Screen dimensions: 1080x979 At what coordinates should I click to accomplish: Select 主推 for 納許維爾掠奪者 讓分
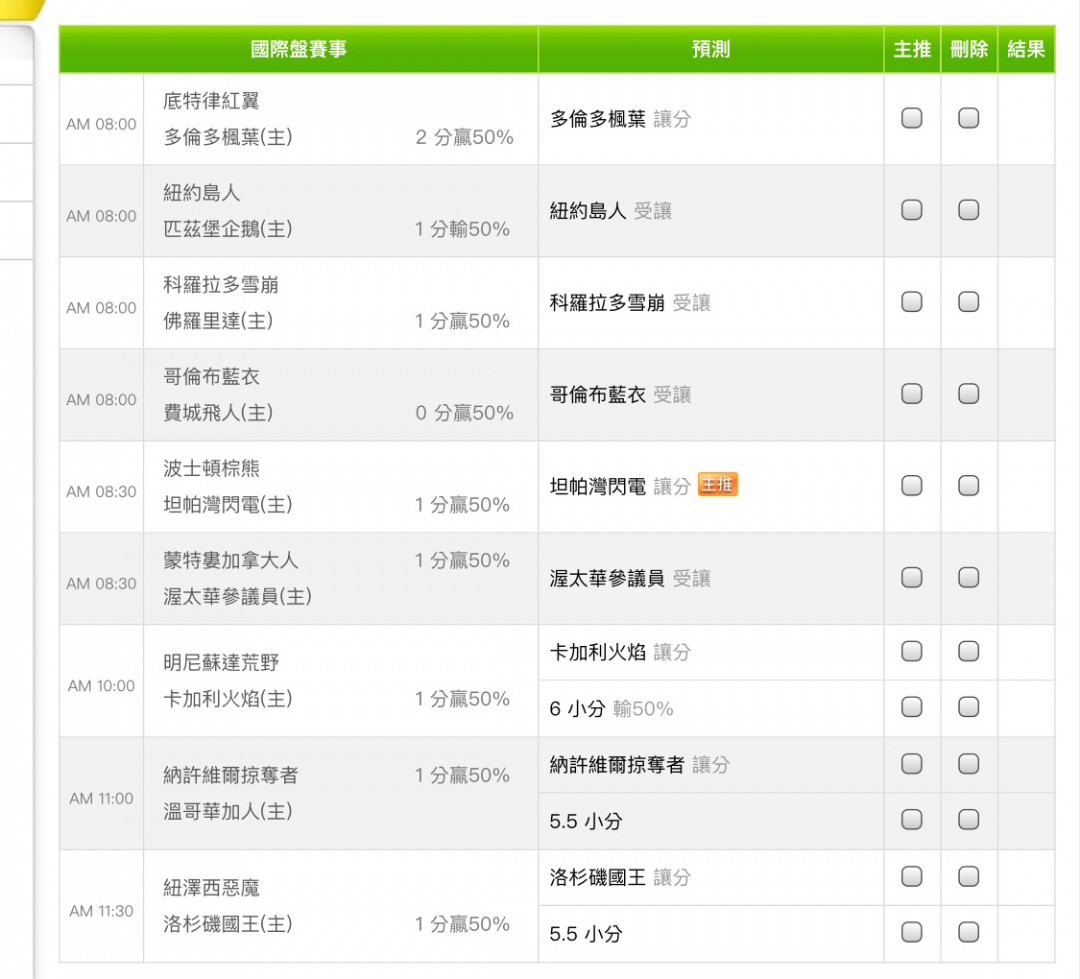(911, 763)
